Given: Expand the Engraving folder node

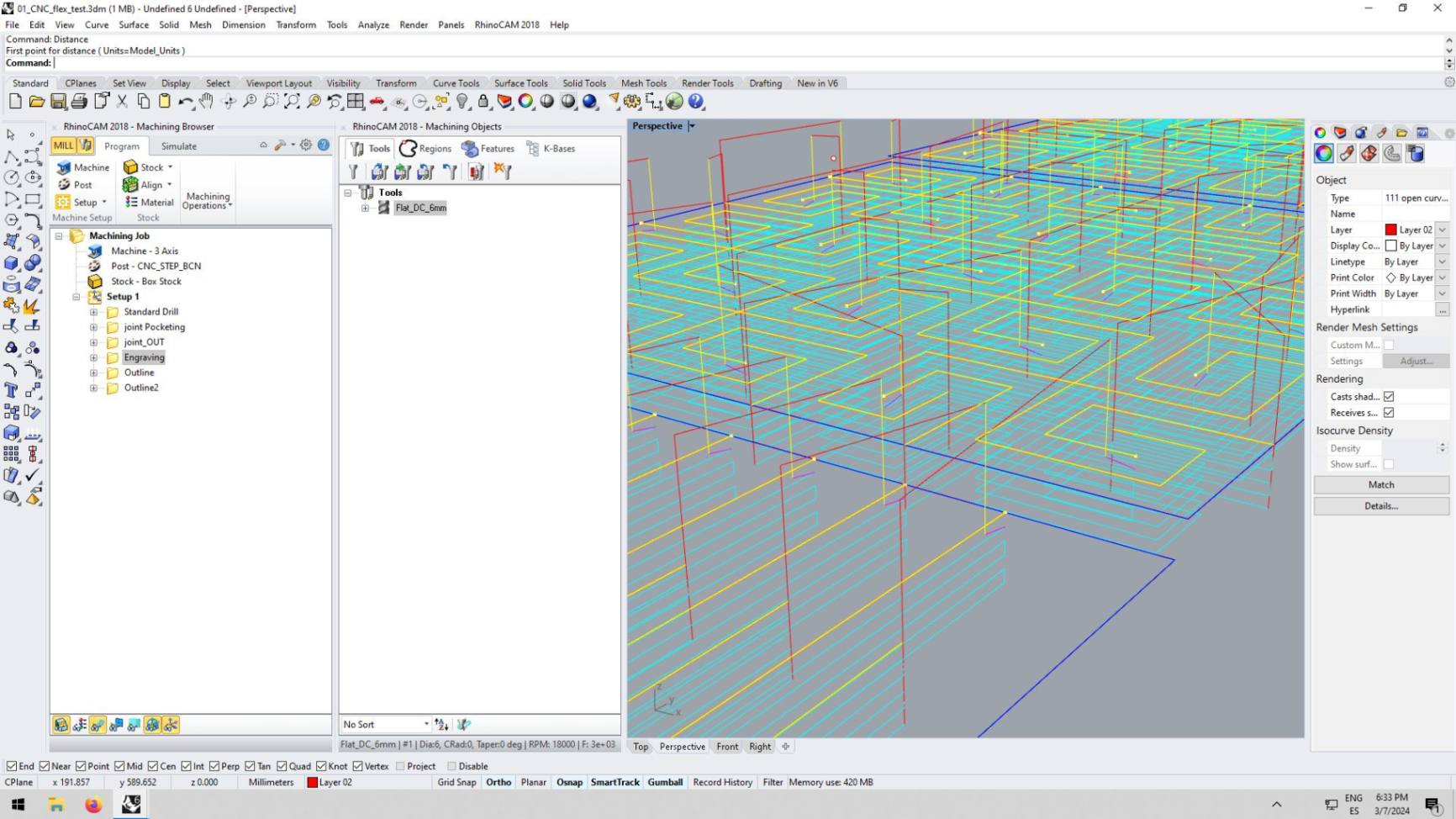Looking at the screenshot, I should tap(94, 357).
